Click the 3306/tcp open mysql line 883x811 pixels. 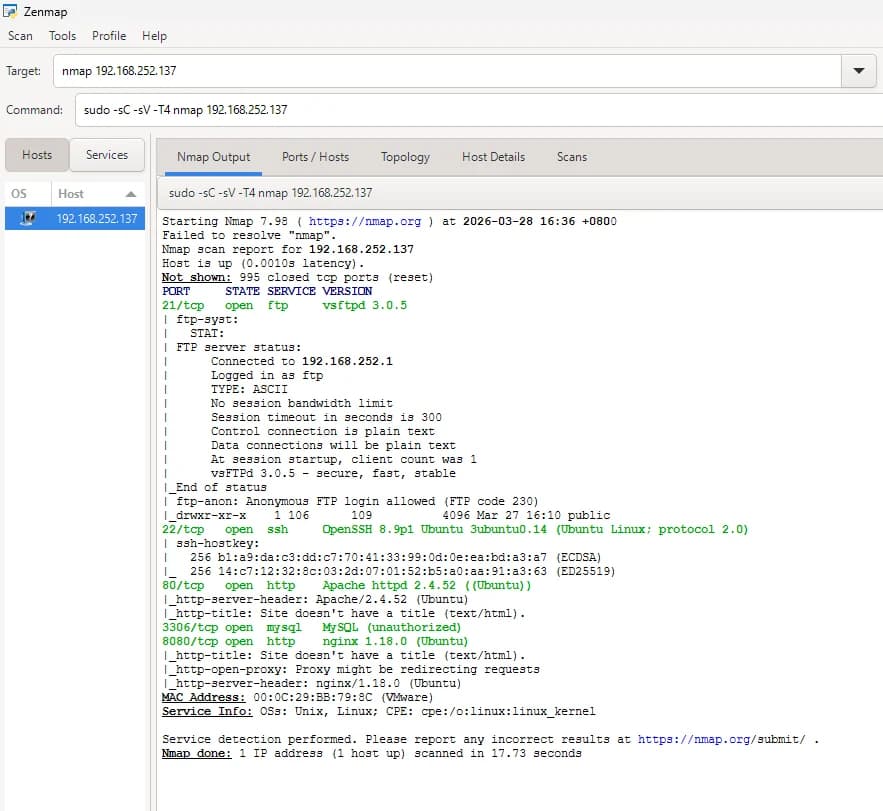(x=311, y=627)
